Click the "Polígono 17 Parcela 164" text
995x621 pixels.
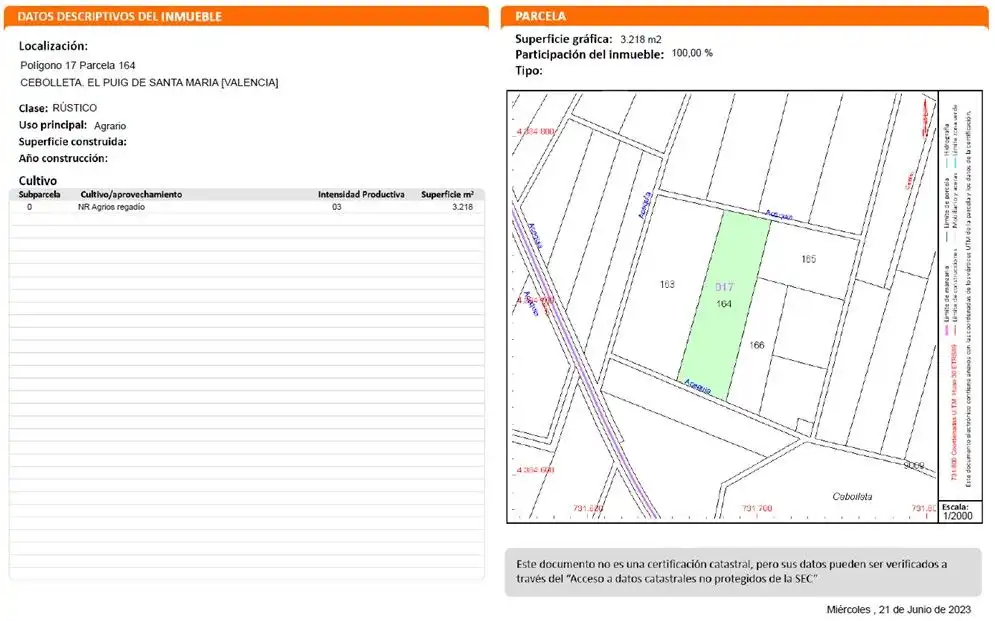77,65
